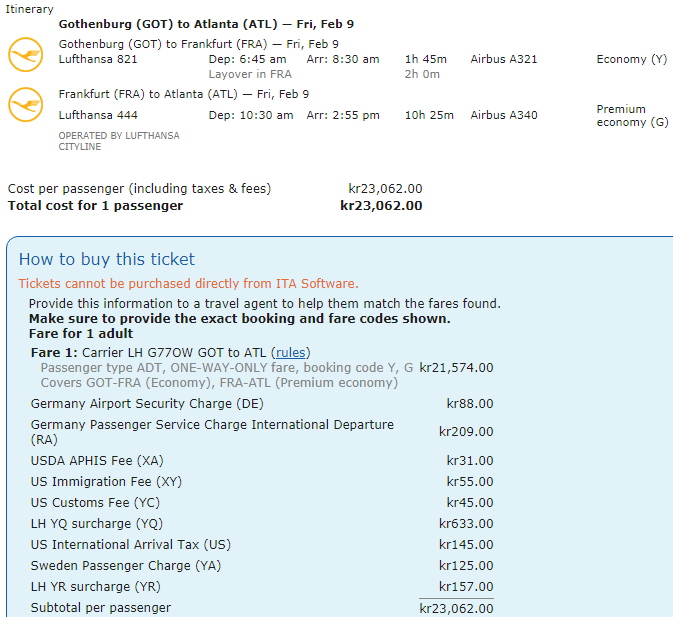Click cabin class 'Economy (Y)'
The image size is (673, 617).
632,59
